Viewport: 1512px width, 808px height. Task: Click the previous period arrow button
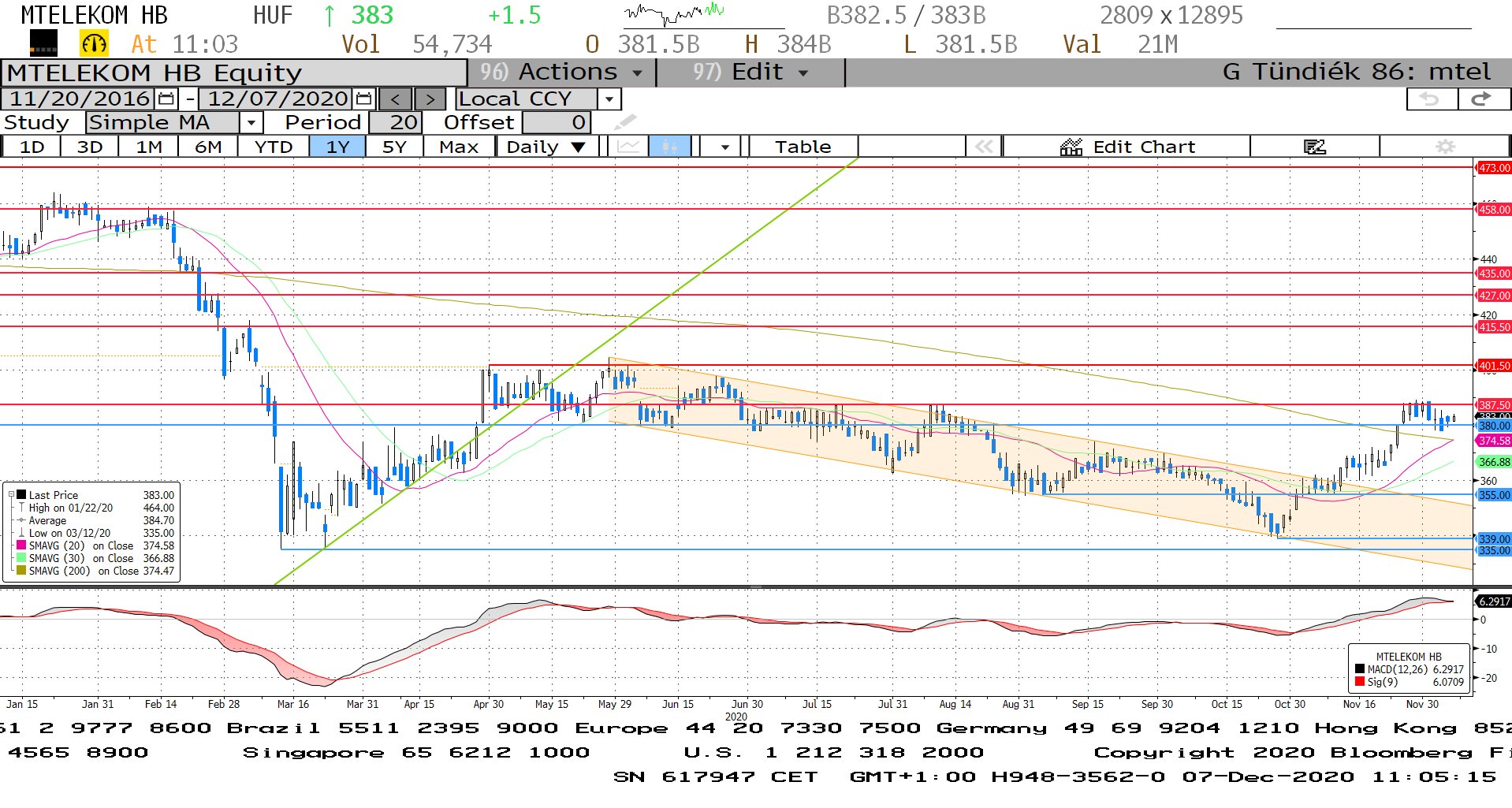[395, 99]
